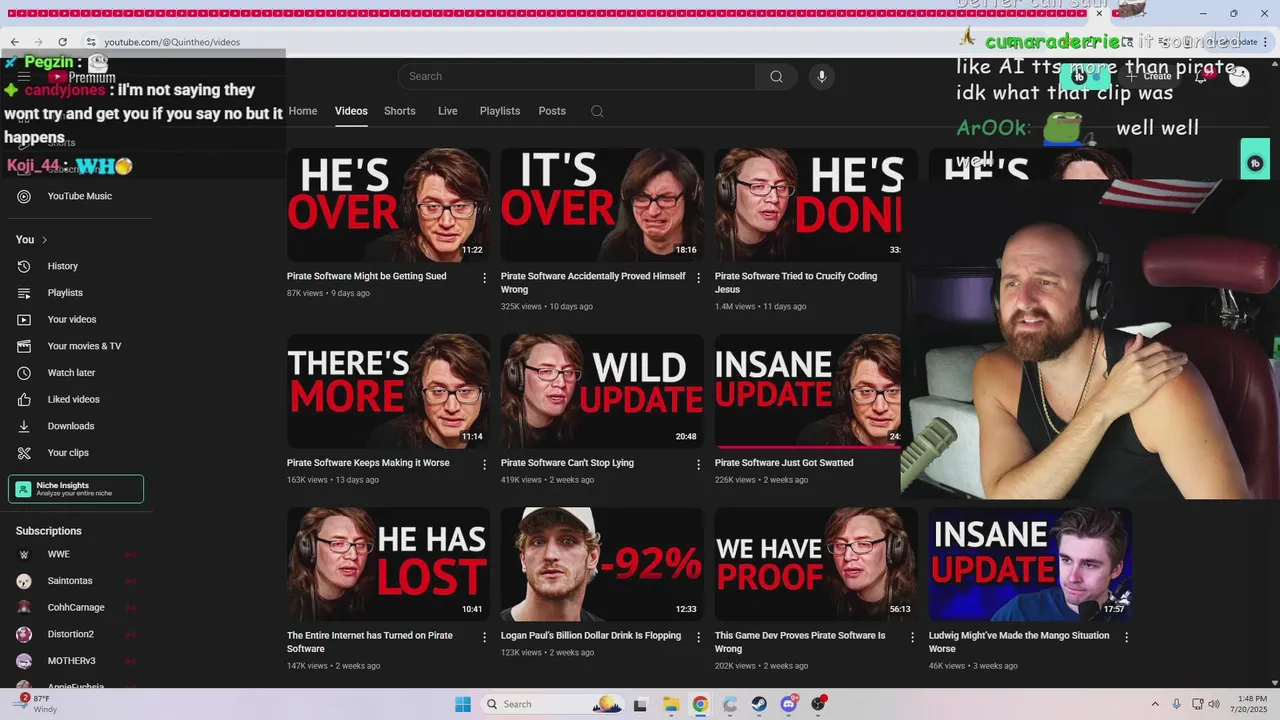Open options for The Entire Internet has Turned video
This screenshot has width=1280, height=720.
pos(485,637)
